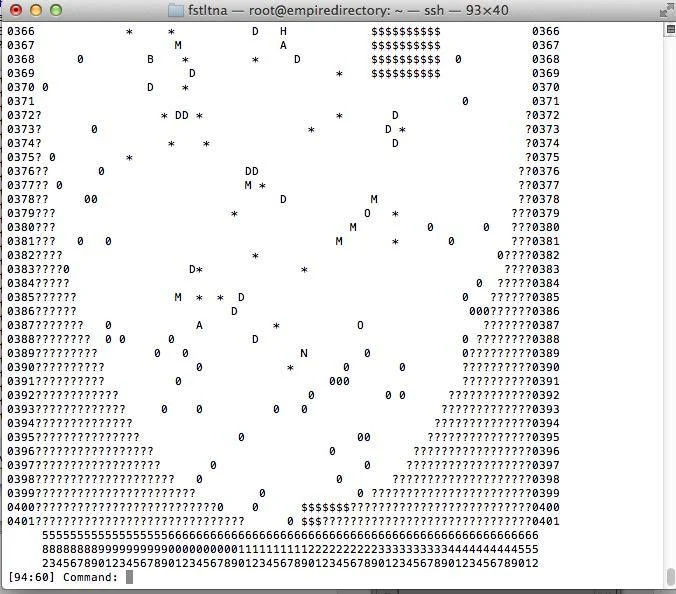Viewport: 676px width, 594px height.
Task: Click the column header row starting '5555'
Action: [x=290, y=535]
